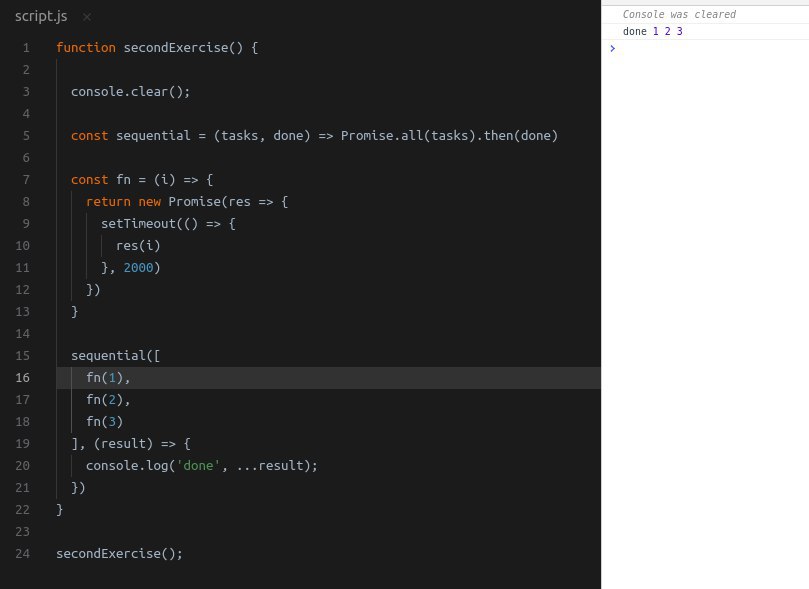
Task: Click the fn(1), array item
Action: click(x=108, y=378)
